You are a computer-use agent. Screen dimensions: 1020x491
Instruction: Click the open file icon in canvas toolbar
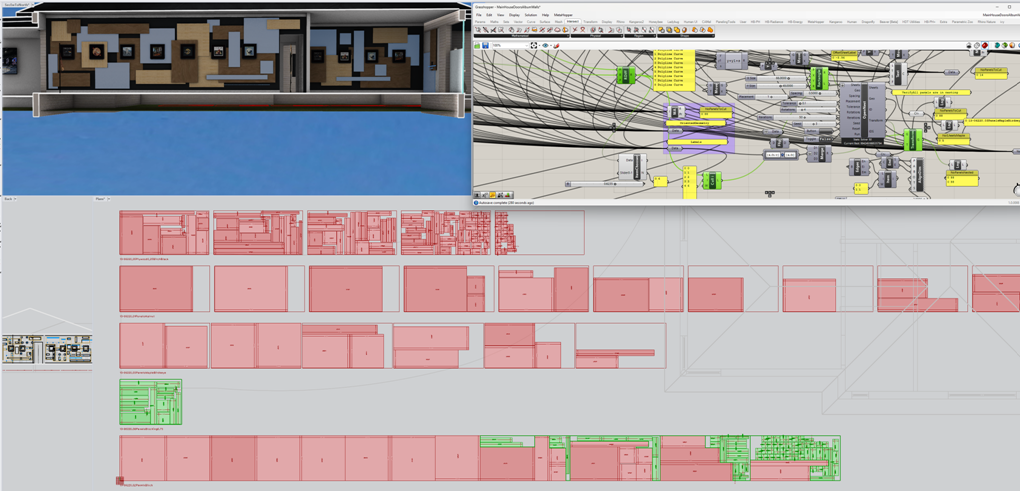pyautogui.click(x=478, y=45)
